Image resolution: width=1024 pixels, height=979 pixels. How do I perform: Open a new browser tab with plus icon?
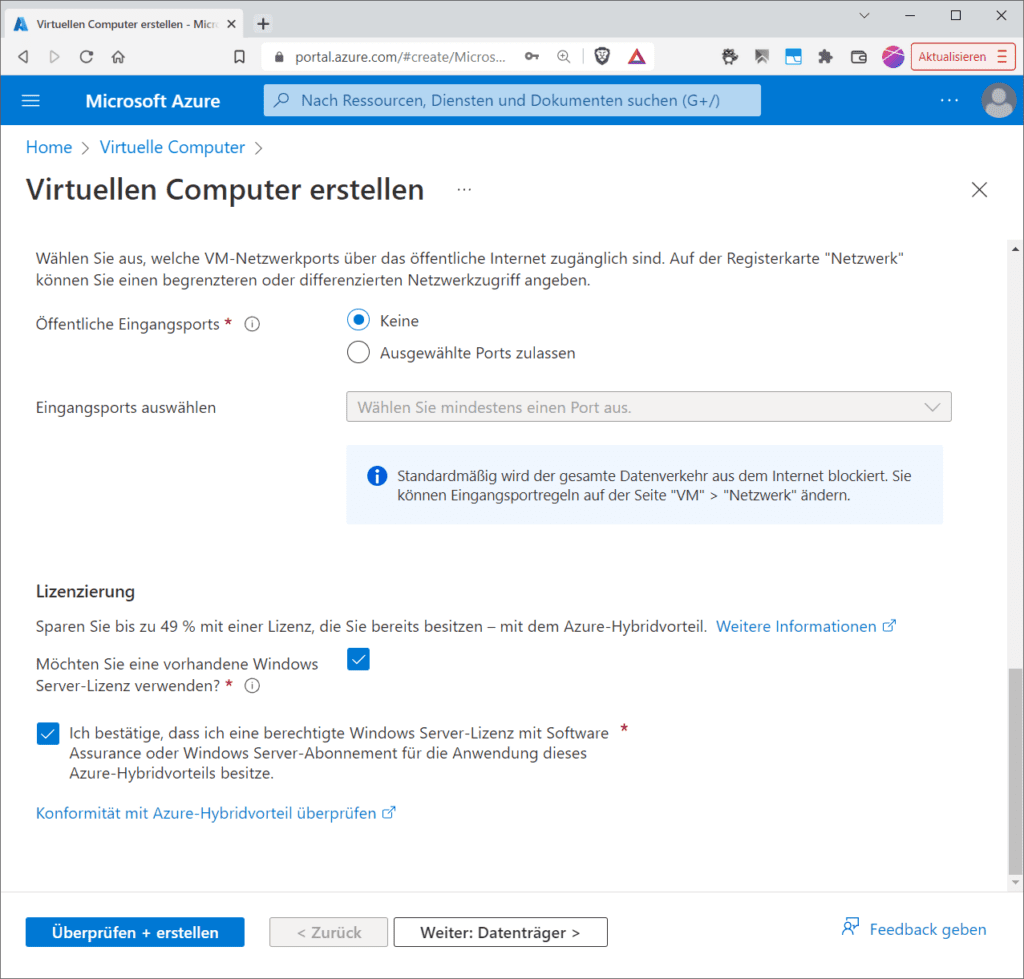263,24
